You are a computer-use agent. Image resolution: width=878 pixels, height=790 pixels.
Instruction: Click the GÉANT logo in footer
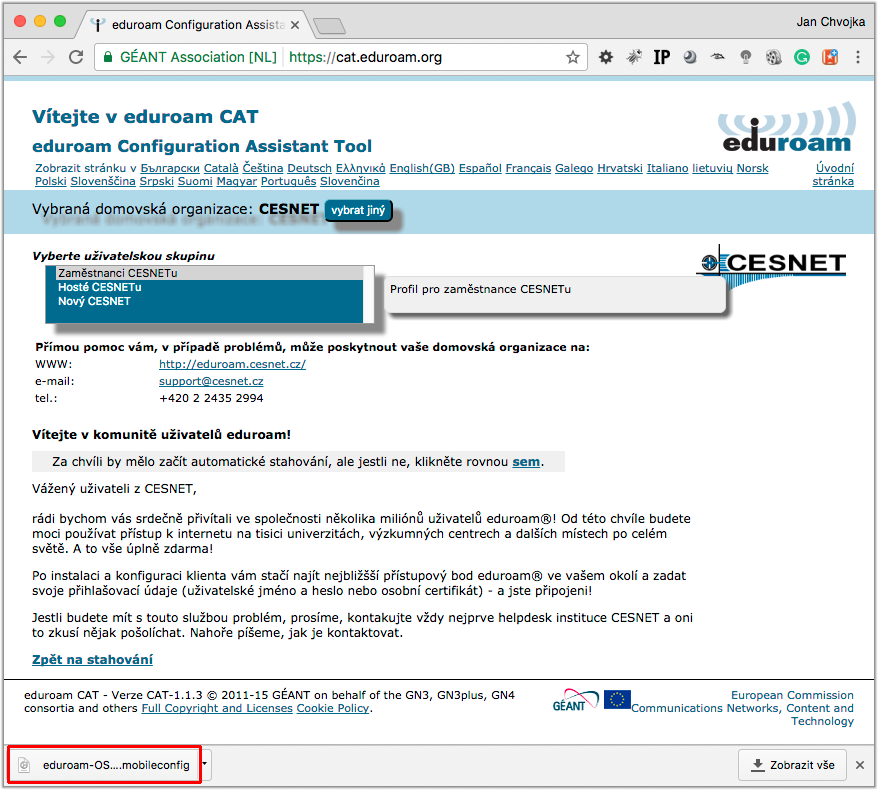tap(575, 700)
